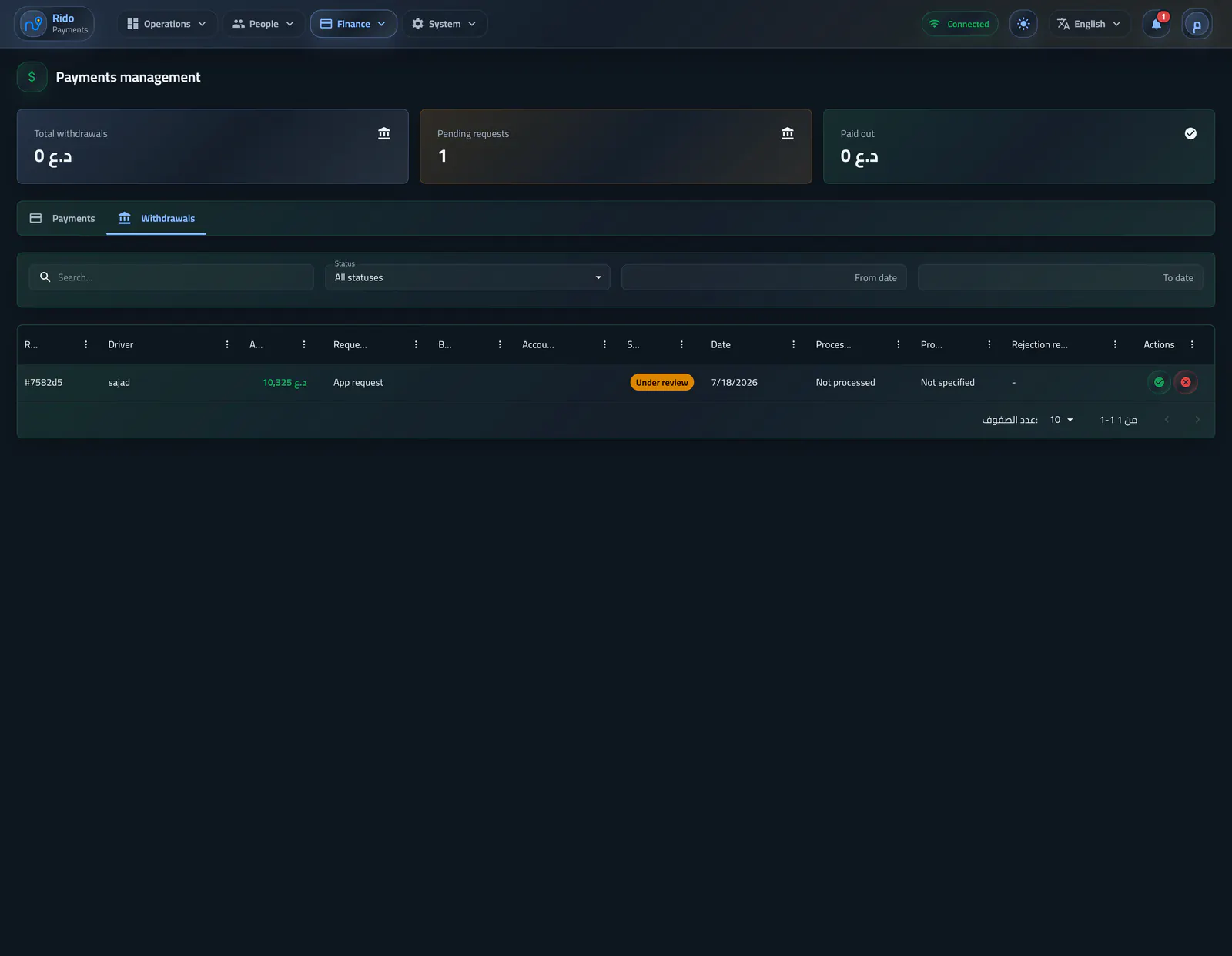Open the notifications bell
This screenshot has height=956, width=1232.
point(1156,24)
